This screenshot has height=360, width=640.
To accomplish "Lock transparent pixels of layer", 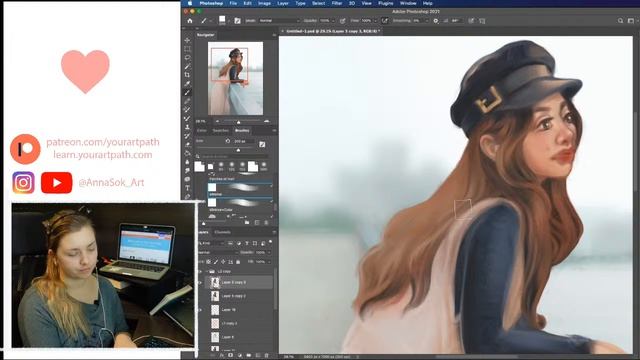I will [x=209, y=262].
